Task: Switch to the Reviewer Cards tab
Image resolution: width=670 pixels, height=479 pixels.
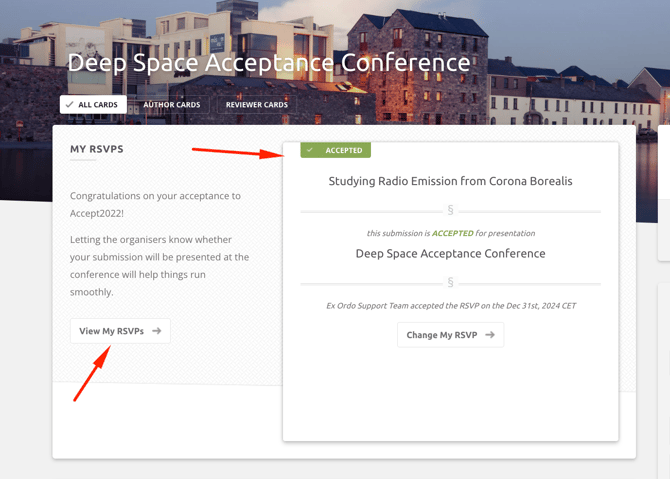Action: [x=256, y=105]
